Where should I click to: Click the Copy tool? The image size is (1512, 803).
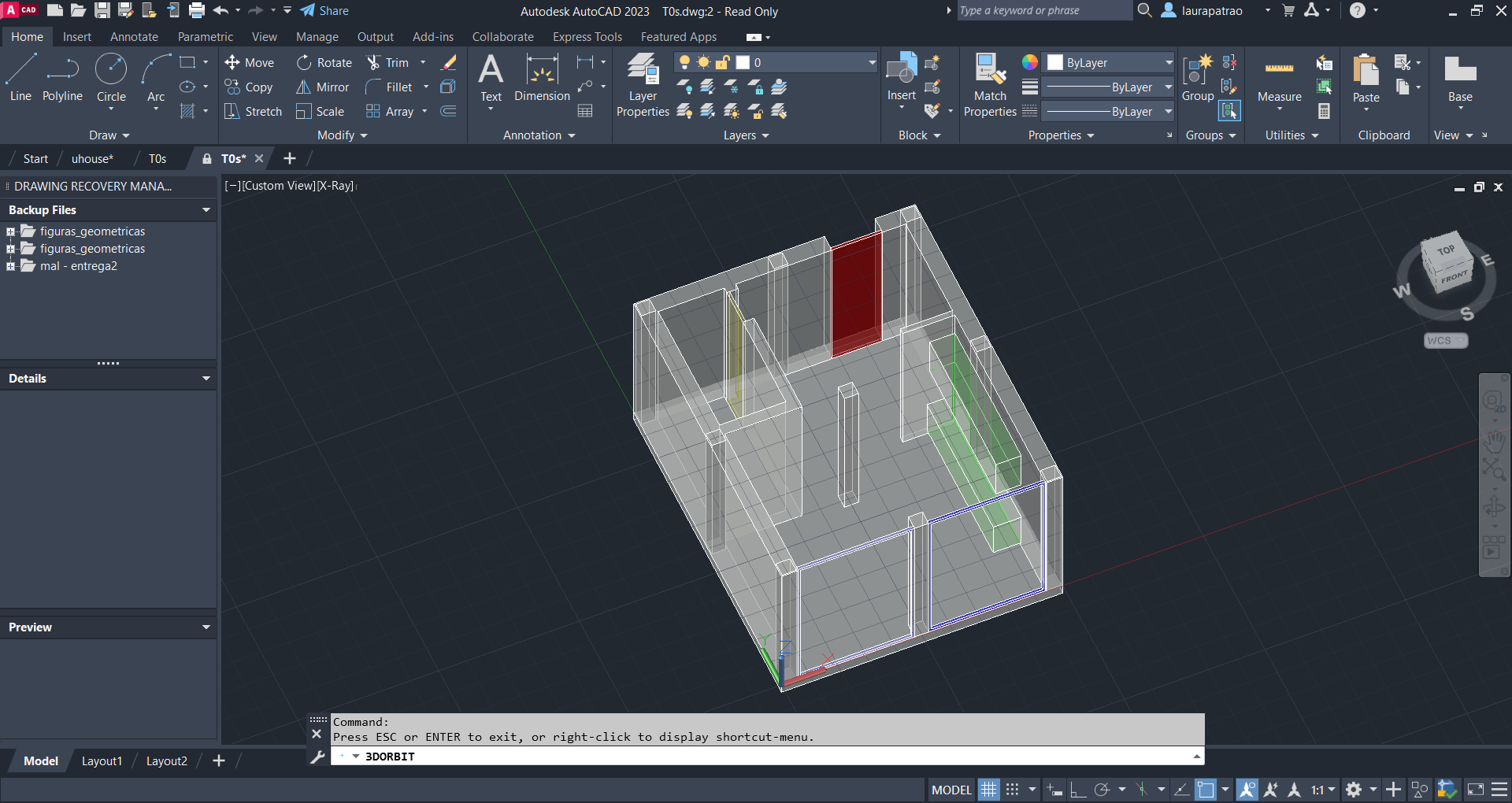(x=249, y=87)
